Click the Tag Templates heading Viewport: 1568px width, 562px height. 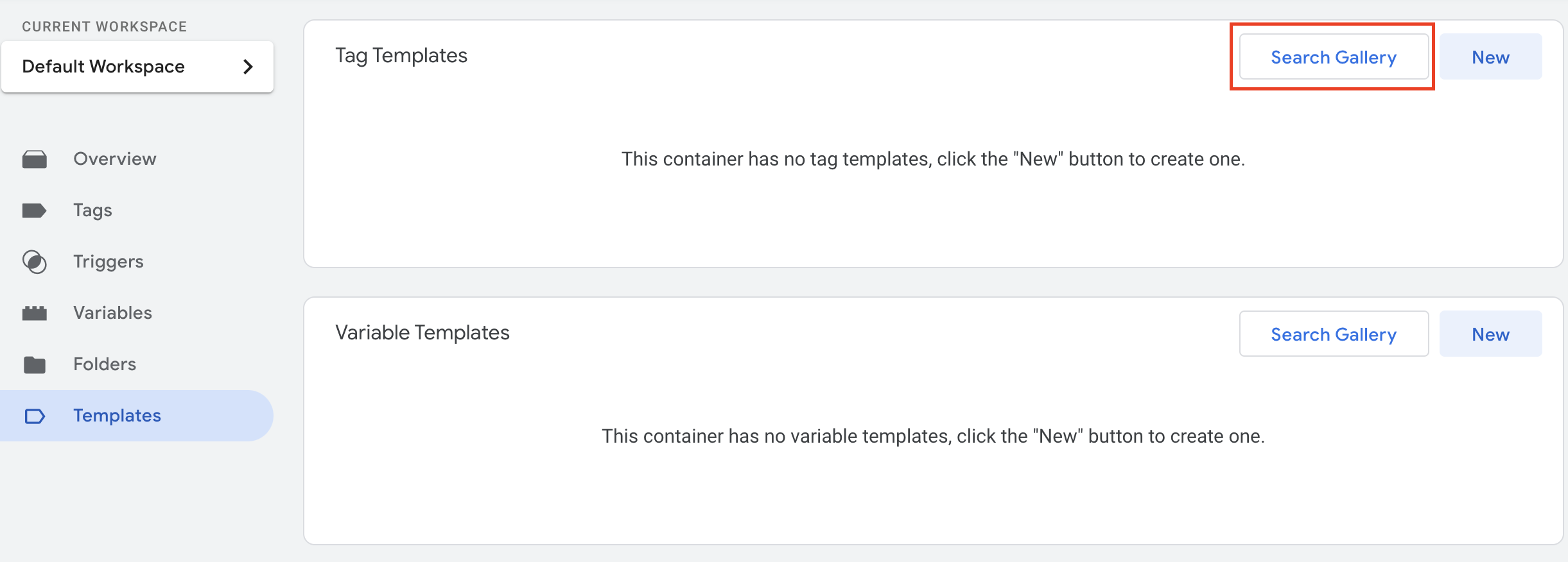(x=401, y=56)
